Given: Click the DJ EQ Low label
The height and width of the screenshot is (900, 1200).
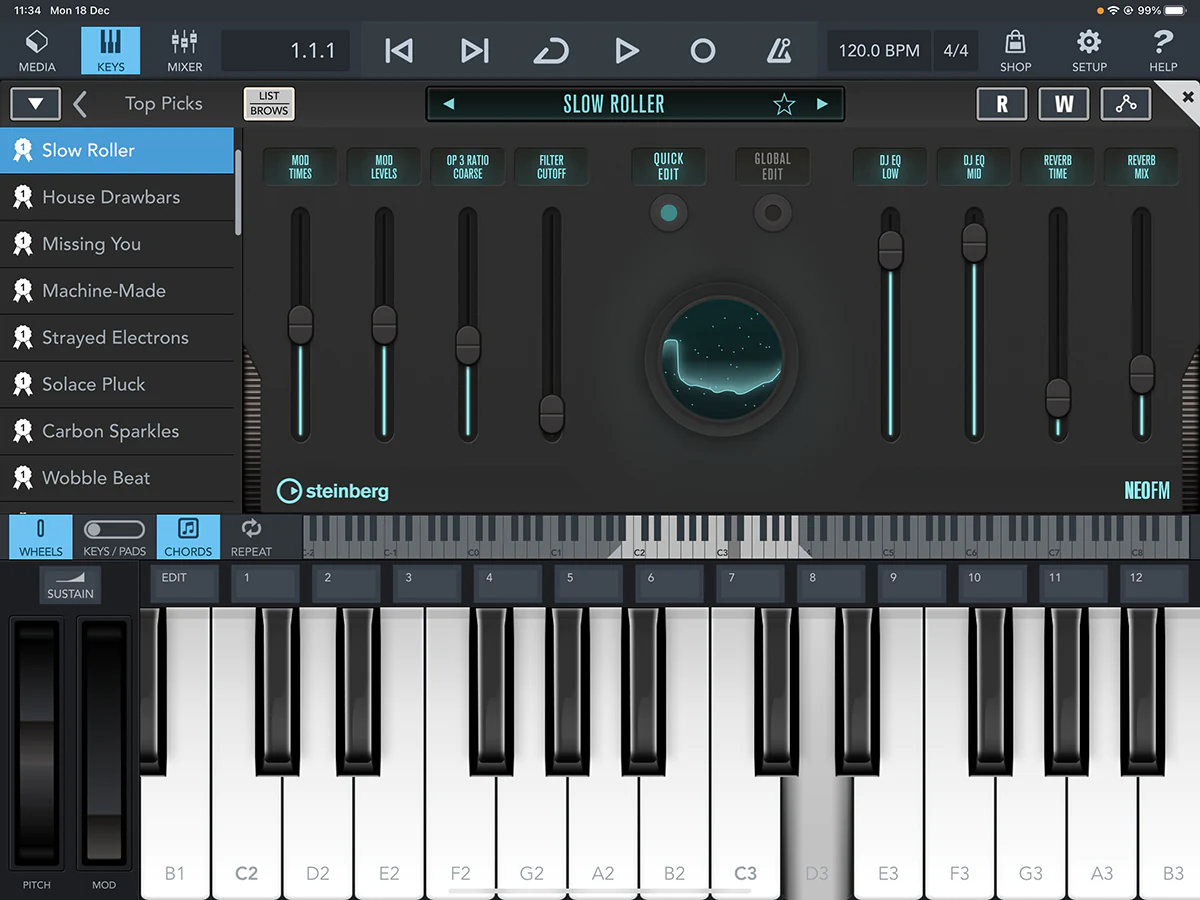Looking at the screenshot, I should tap(890, 167).
